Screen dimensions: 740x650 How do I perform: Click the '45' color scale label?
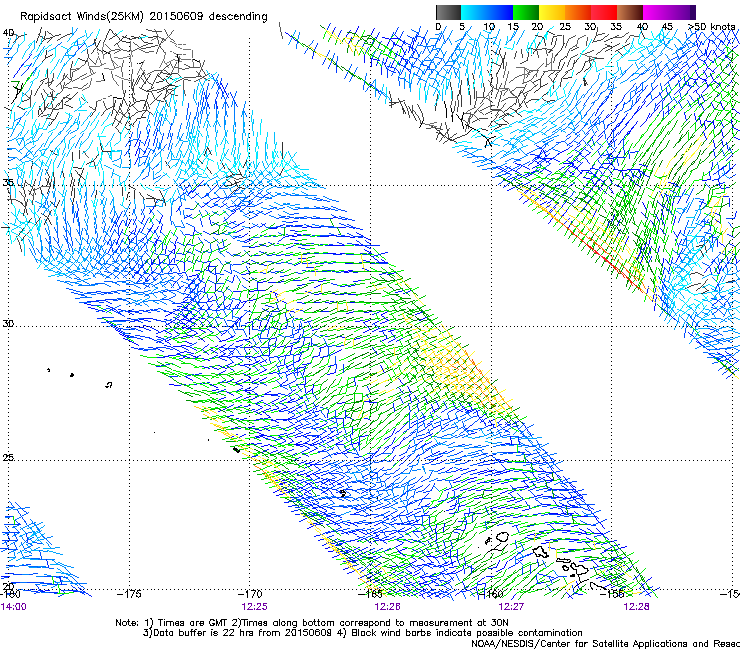(667, 27)
